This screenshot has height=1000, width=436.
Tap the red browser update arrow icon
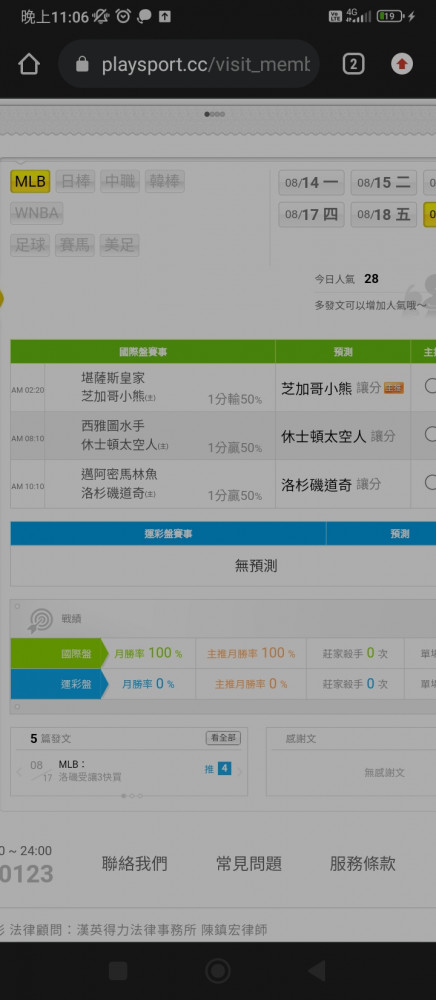click(x=402, y=64)
